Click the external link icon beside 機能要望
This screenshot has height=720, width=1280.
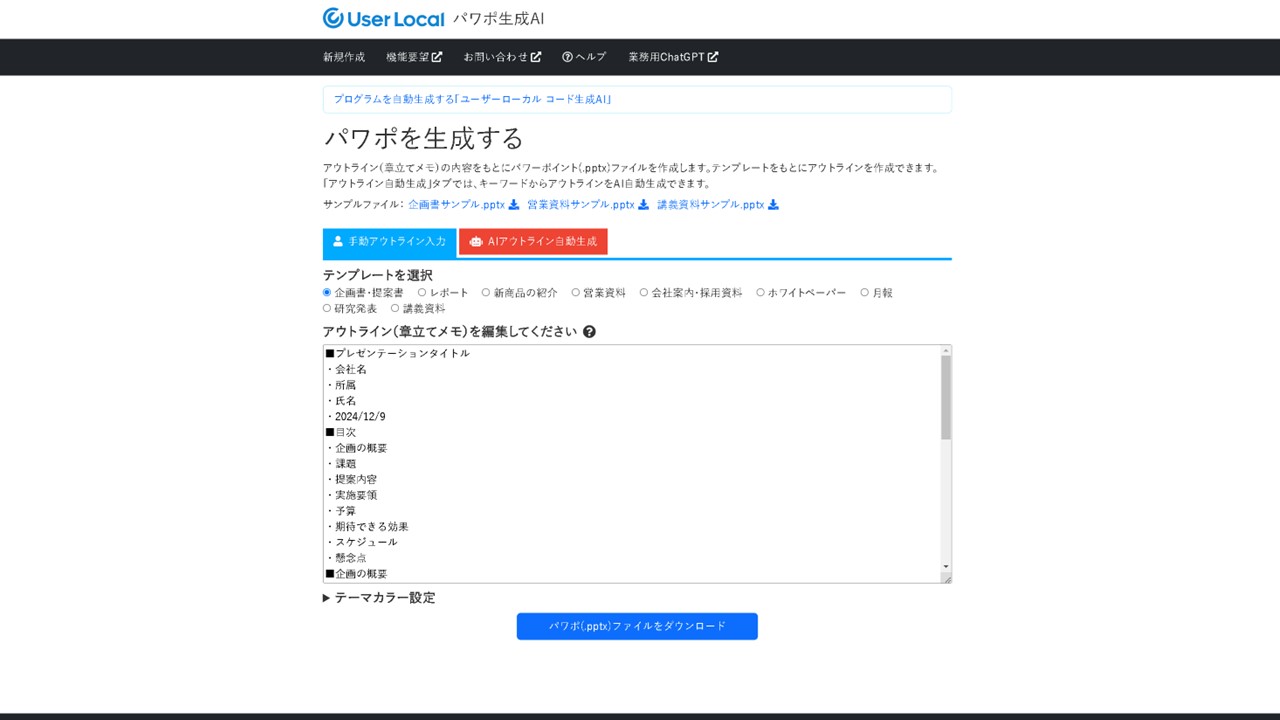[437, 57]
